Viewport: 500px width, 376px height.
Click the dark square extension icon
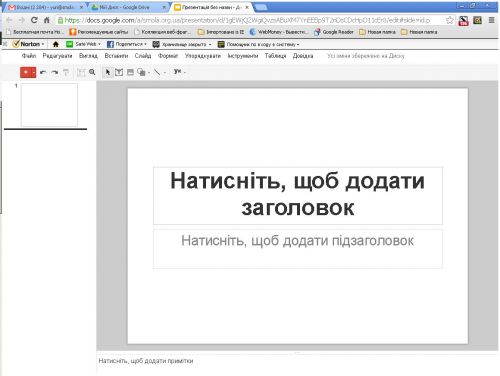pos(477,20)
